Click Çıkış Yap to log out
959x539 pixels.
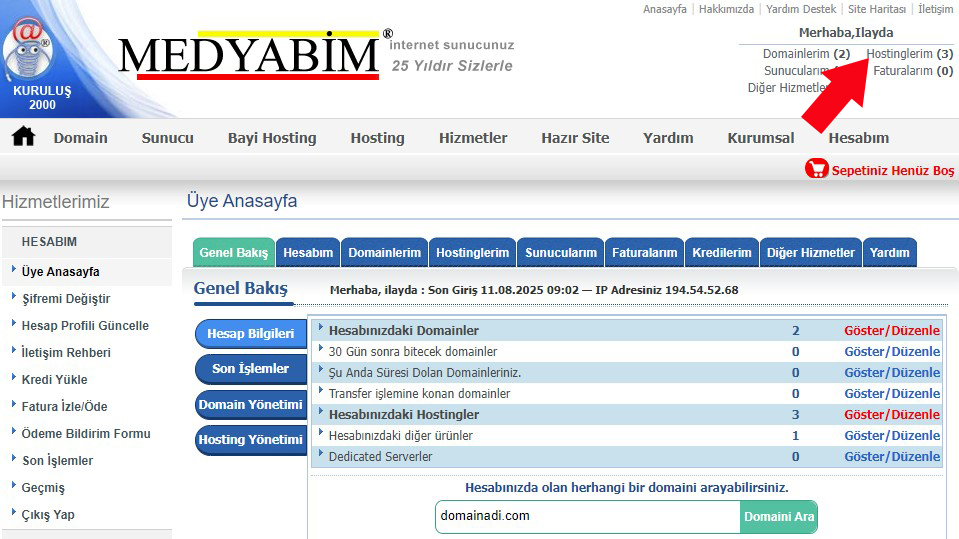click(48, 515)
